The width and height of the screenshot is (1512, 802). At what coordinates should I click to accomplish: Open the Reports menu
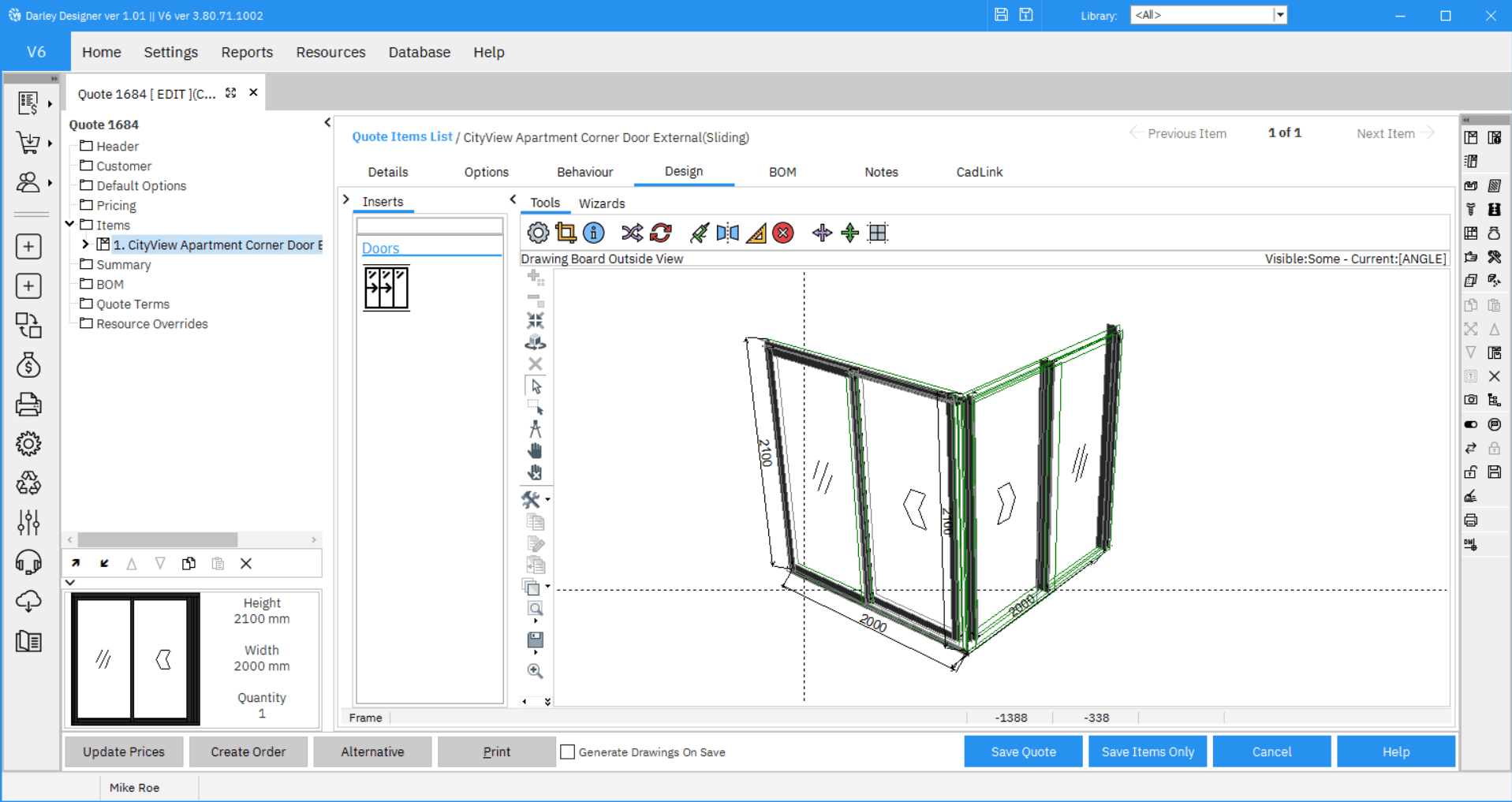pyautogui.click(x=247, y=52)
